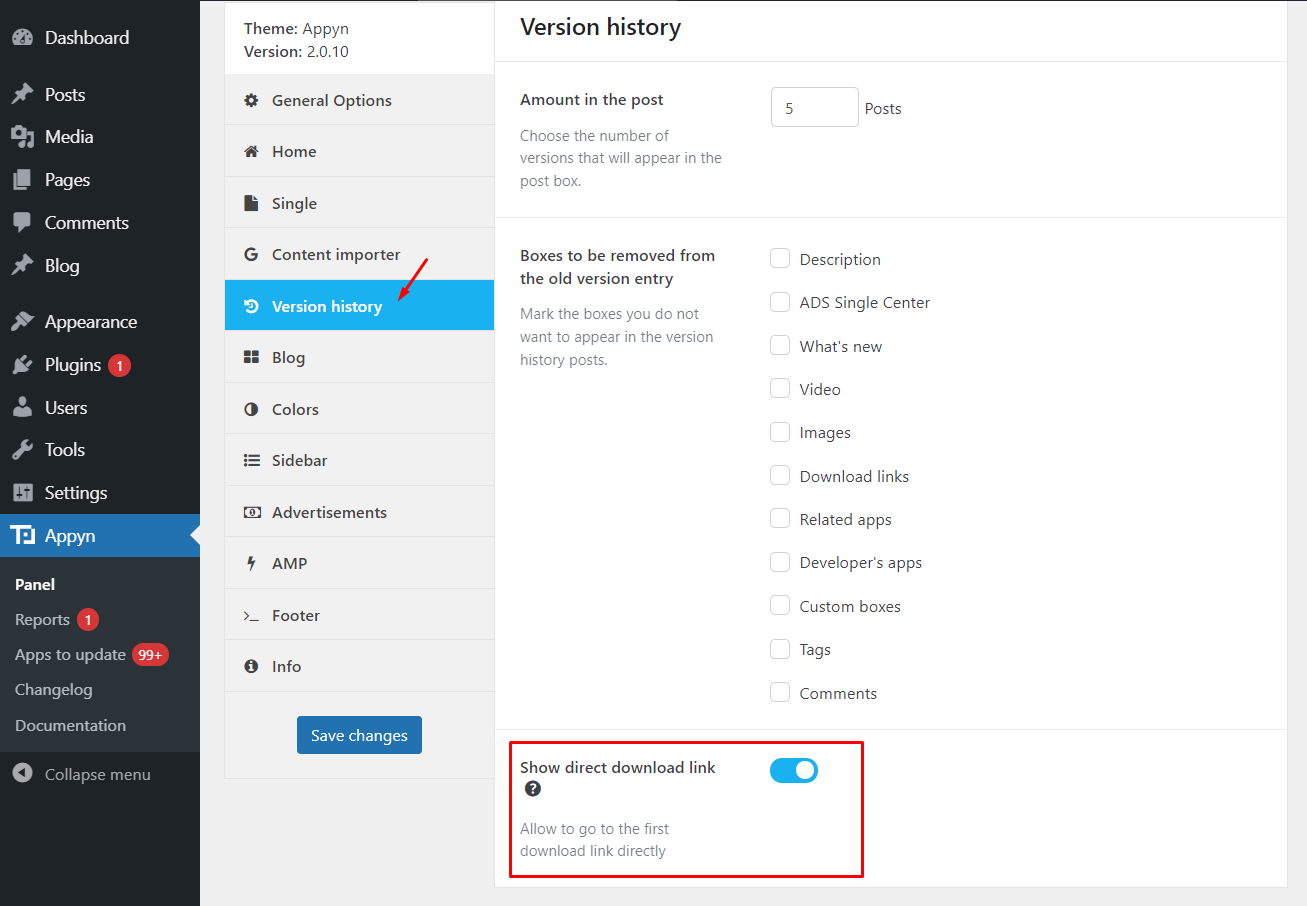Screen dimensions: 1307x906
Task: Click the question mark help icon under direct download
Action: click(x=533, y=789)
